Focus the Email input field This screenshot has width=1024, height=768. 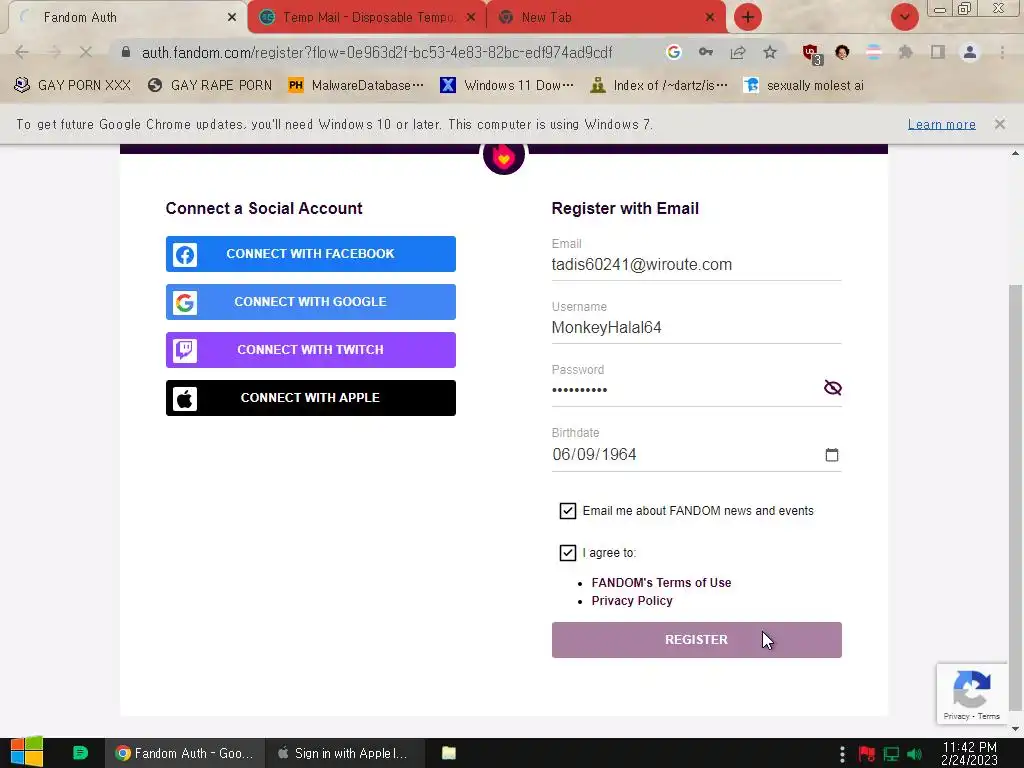[x=696, y=264]
